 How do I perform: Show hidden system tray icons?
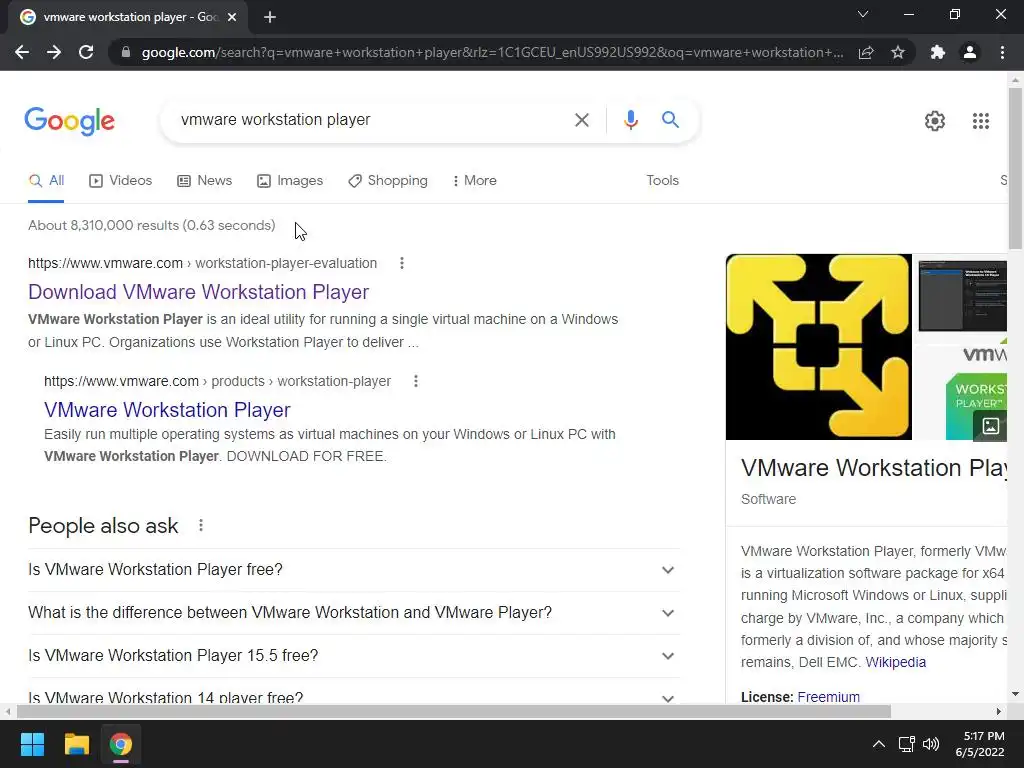879,744
